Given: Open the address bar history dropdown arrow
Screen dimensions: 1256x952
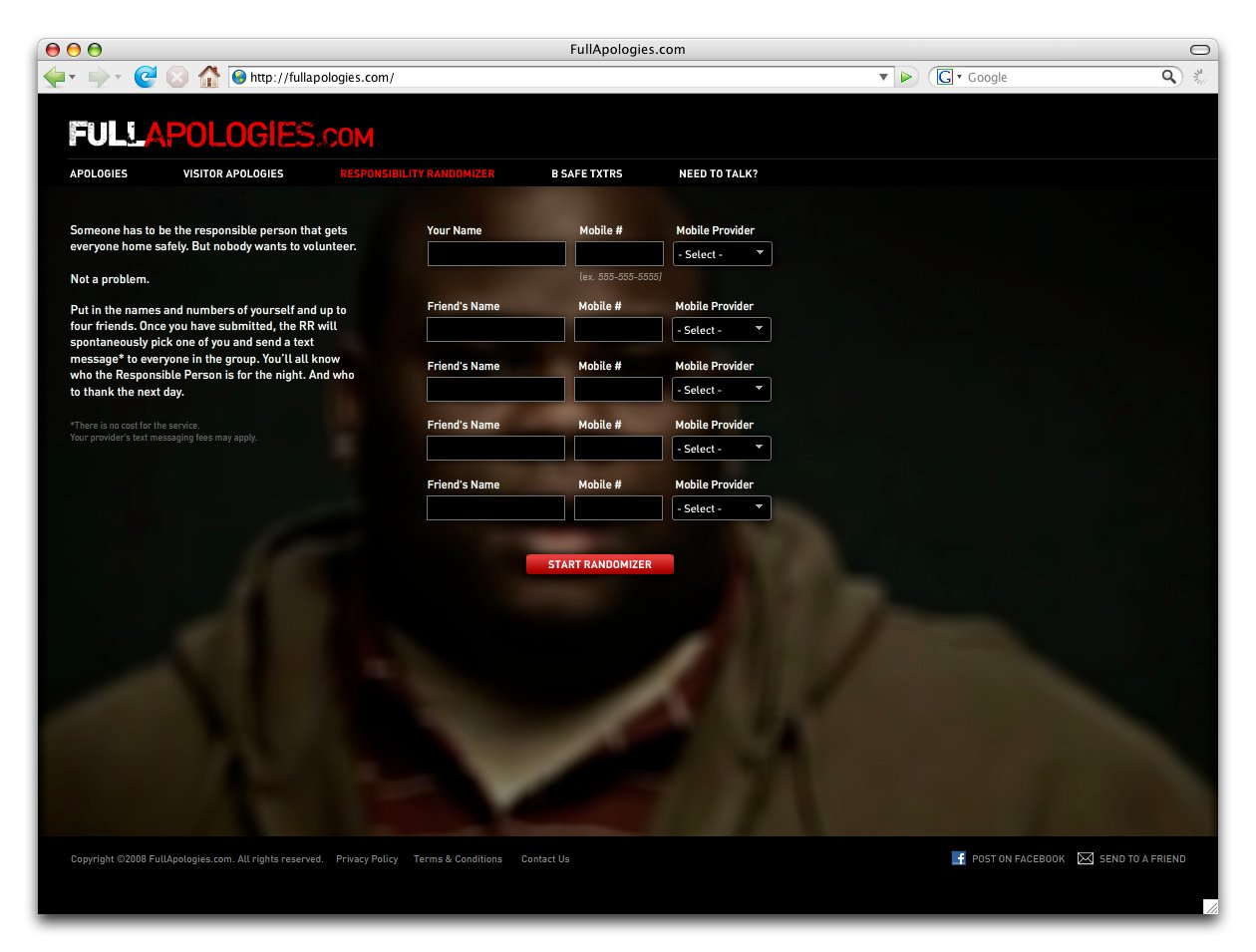Looking at the screenshot, I should point(883,77).
